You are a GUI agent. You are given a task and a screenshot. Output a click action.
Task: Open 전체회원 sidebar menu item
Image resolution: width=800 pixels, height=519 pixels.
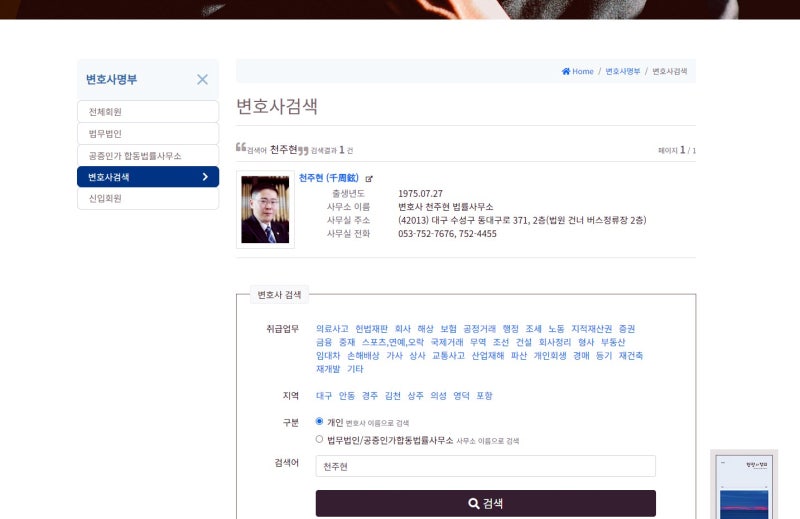[x=148, y=111]
